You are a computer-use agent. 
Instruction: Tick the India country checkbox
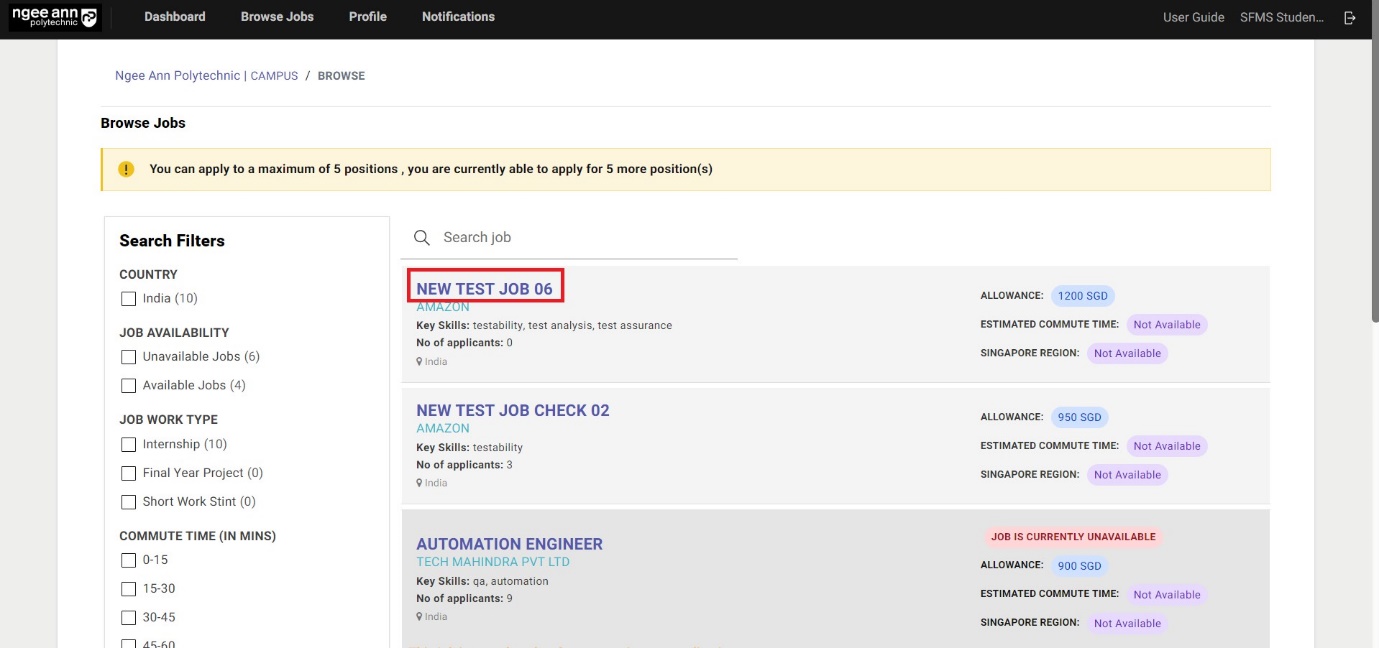(x=128, y=298)
